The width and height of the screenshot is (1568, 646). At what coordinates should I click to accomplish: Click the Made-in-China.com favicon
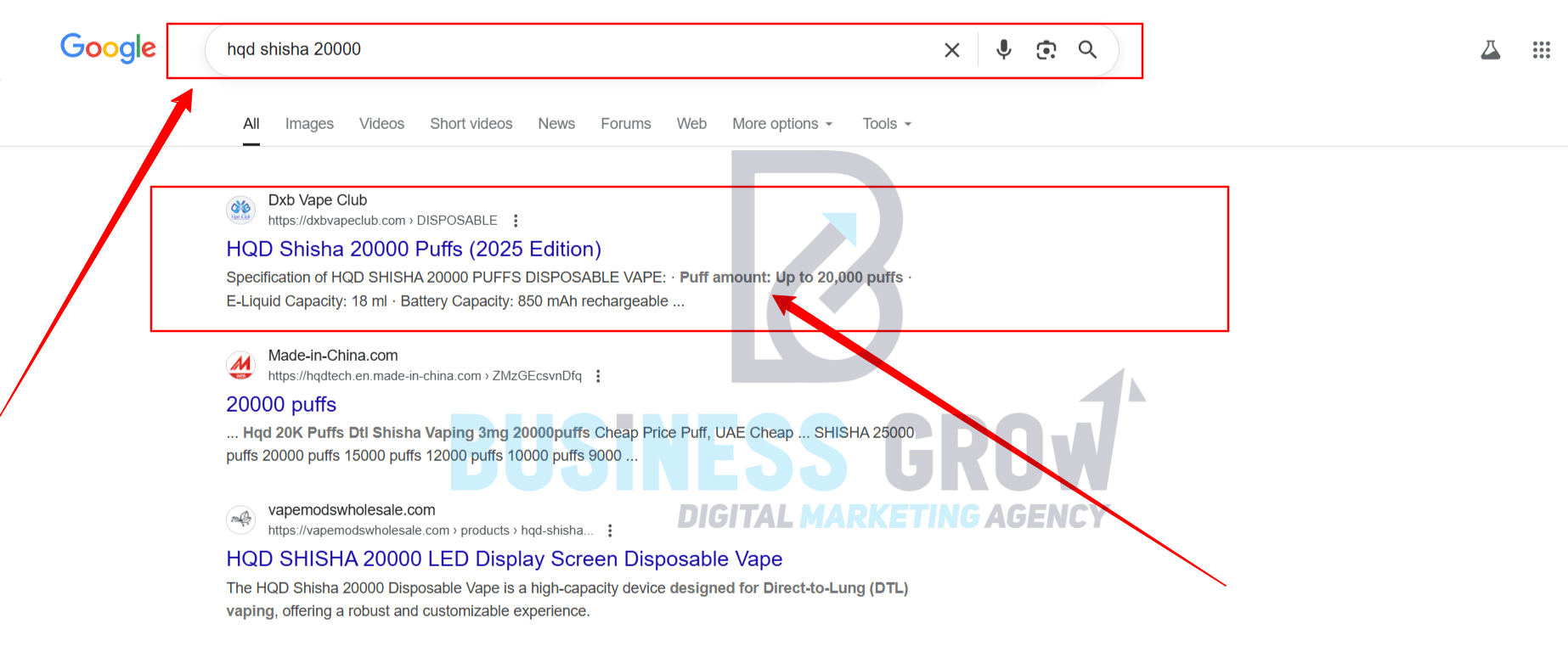coord(241,365)
